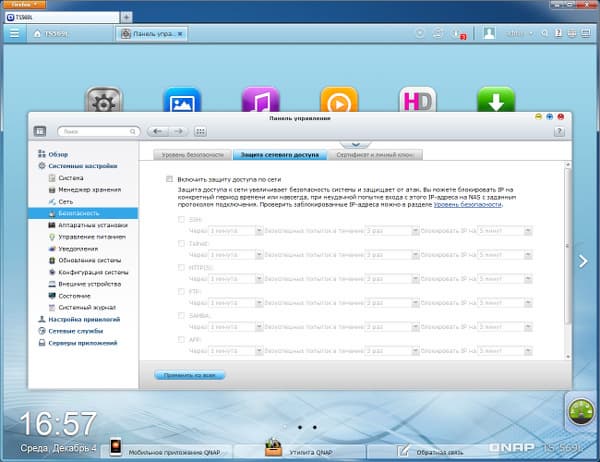Close the Control Panel taskbar tab

180,34
